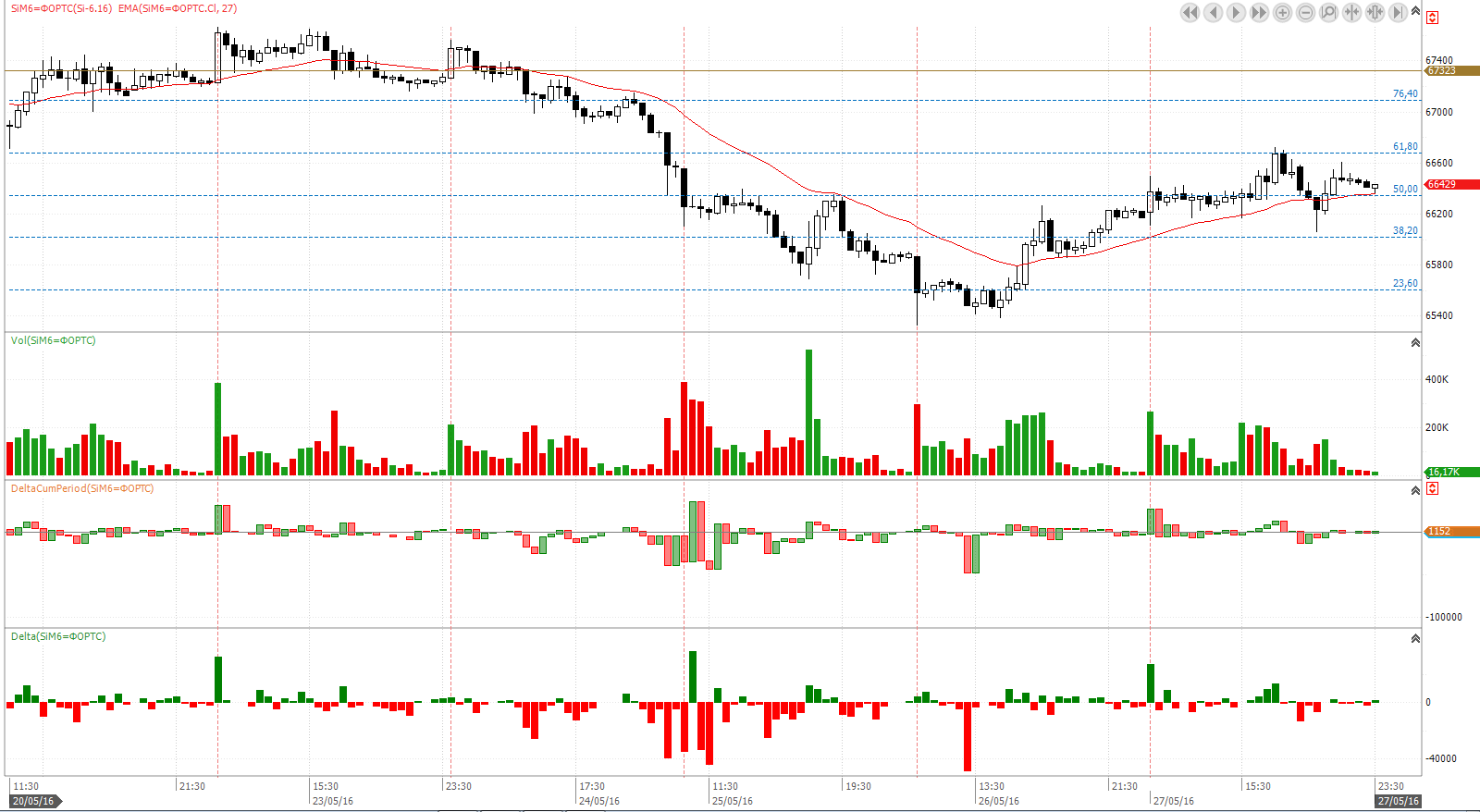The image size is (1480, 812).
Task: Click the fast scroll right double-arrow button
Action: click(x=1259, y=12)
